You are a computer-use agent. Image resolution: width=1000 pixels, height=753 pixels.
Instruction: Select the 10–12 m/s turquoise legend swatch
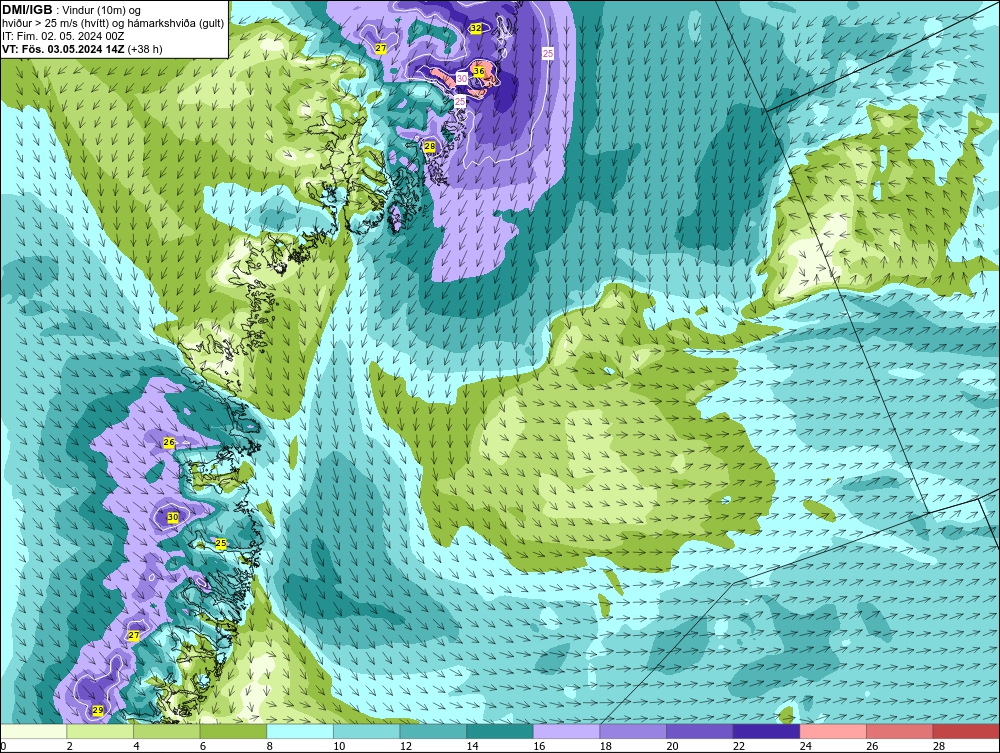[367, 731]
